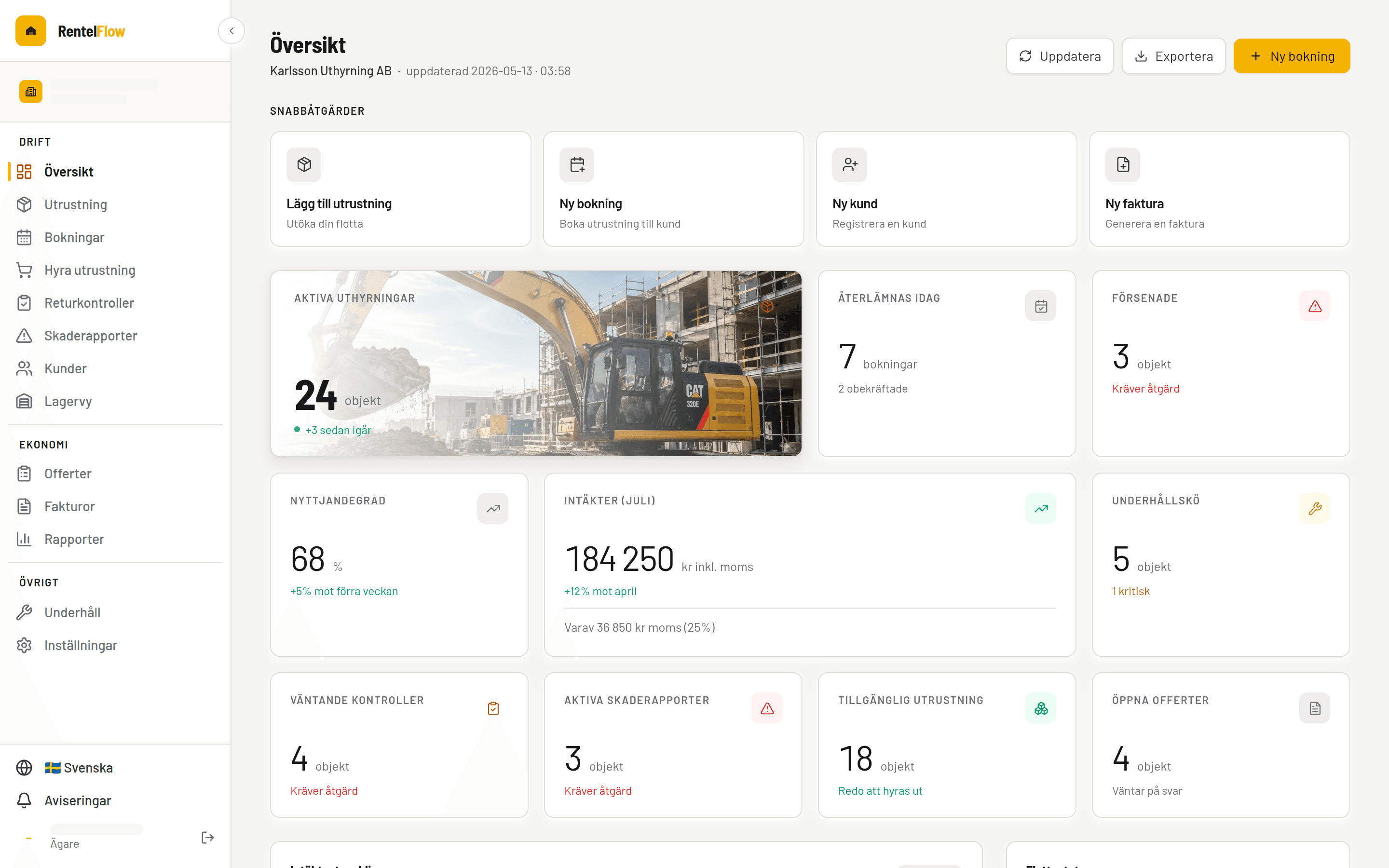The width and height of the screenshot is (1389, 868).
Task: Click '1 kritisk' in Underhållskö card
Action: point(1130,591)
